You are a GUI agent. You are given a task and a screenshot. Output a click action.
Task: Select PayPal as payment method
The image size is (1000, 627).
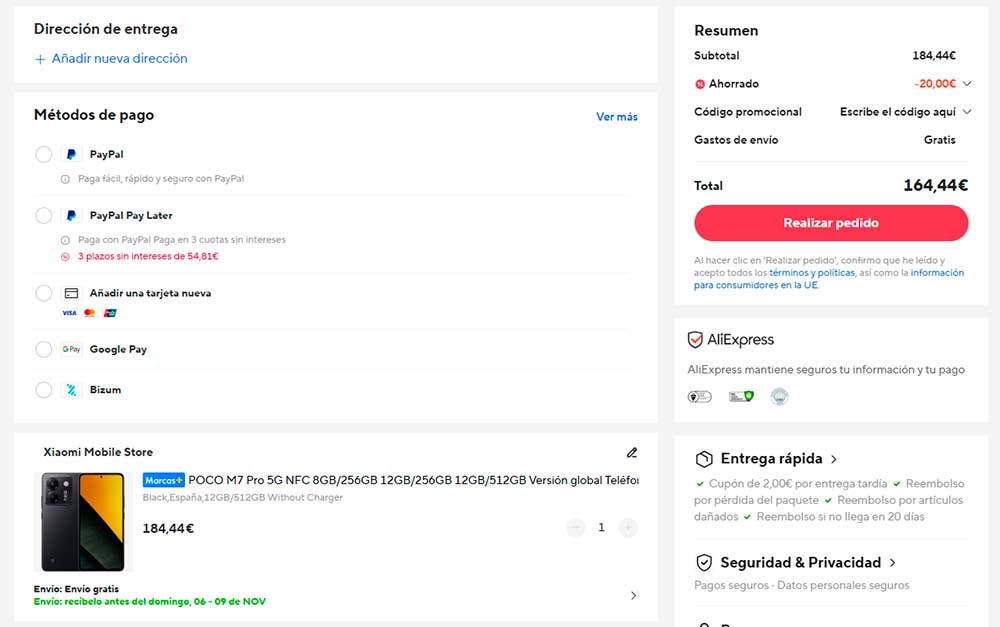pyautogui.click(x=43, y=155)
